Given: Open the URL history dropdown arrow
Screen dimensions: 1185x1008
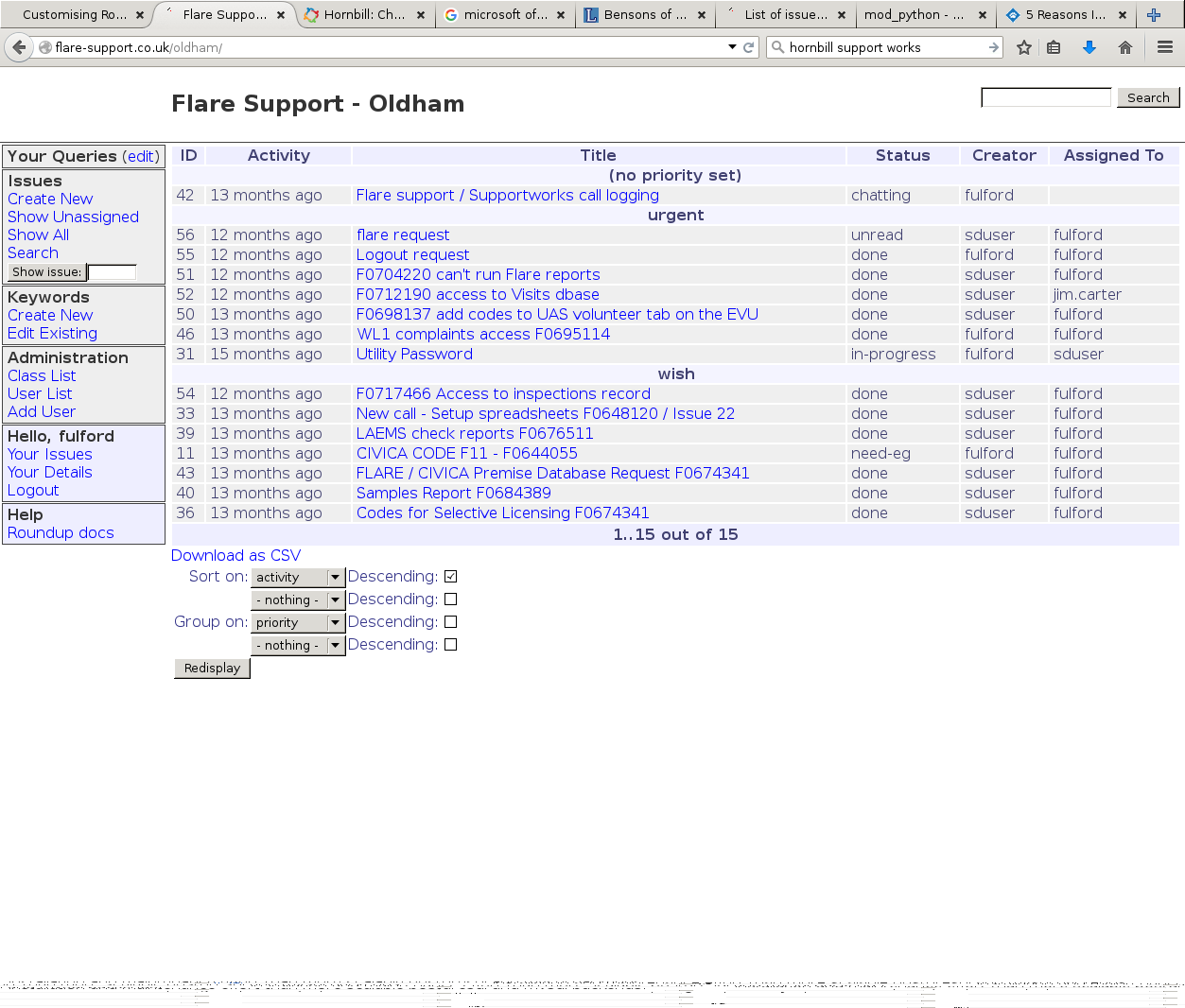Looking at the screenshot, I should point(732,47).
